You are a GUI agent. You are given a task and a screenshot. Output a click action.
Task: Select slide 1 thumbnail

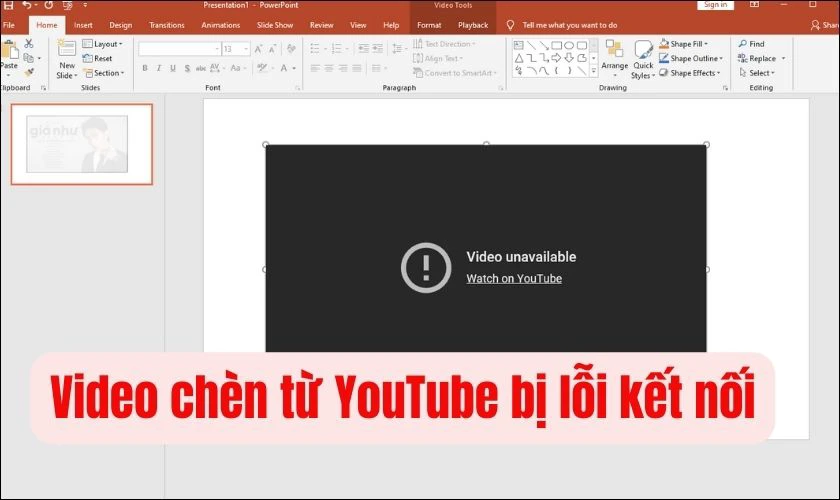click(x=82, y=144)
